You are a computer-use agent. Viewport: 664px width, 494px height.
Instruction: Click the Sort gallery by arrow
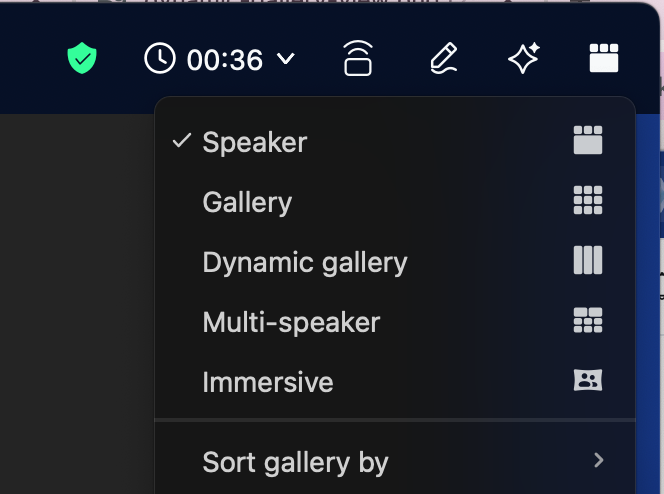pos(599,461)
